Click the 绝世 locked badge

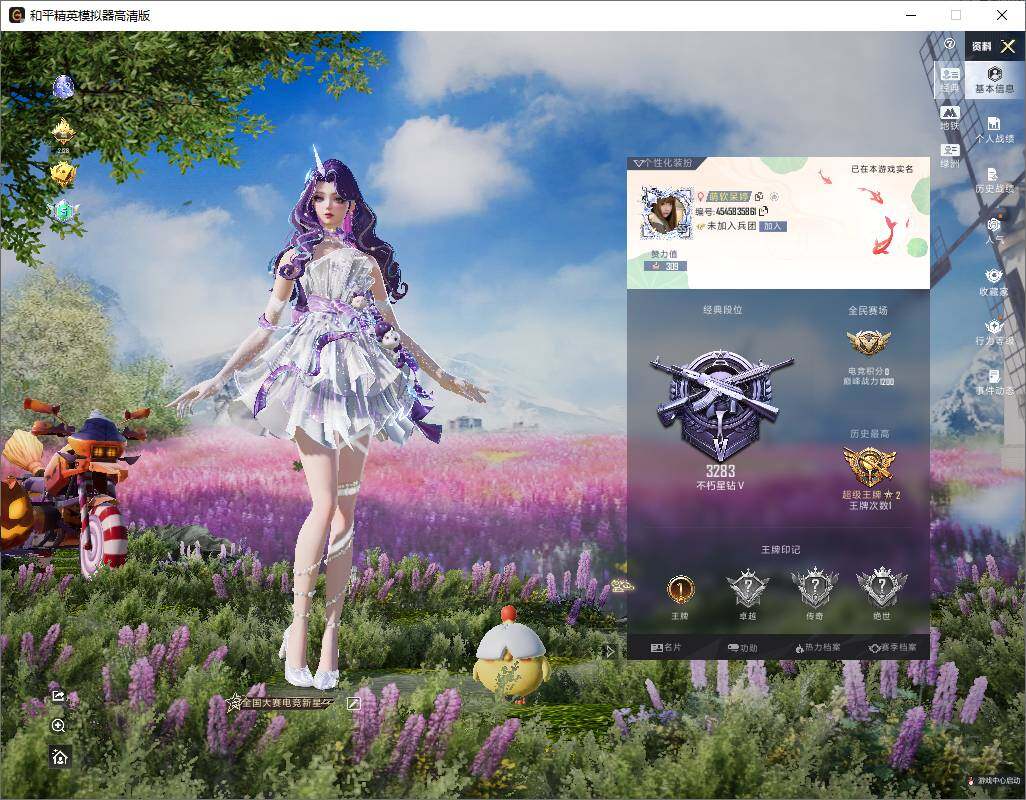click(881, 587)
